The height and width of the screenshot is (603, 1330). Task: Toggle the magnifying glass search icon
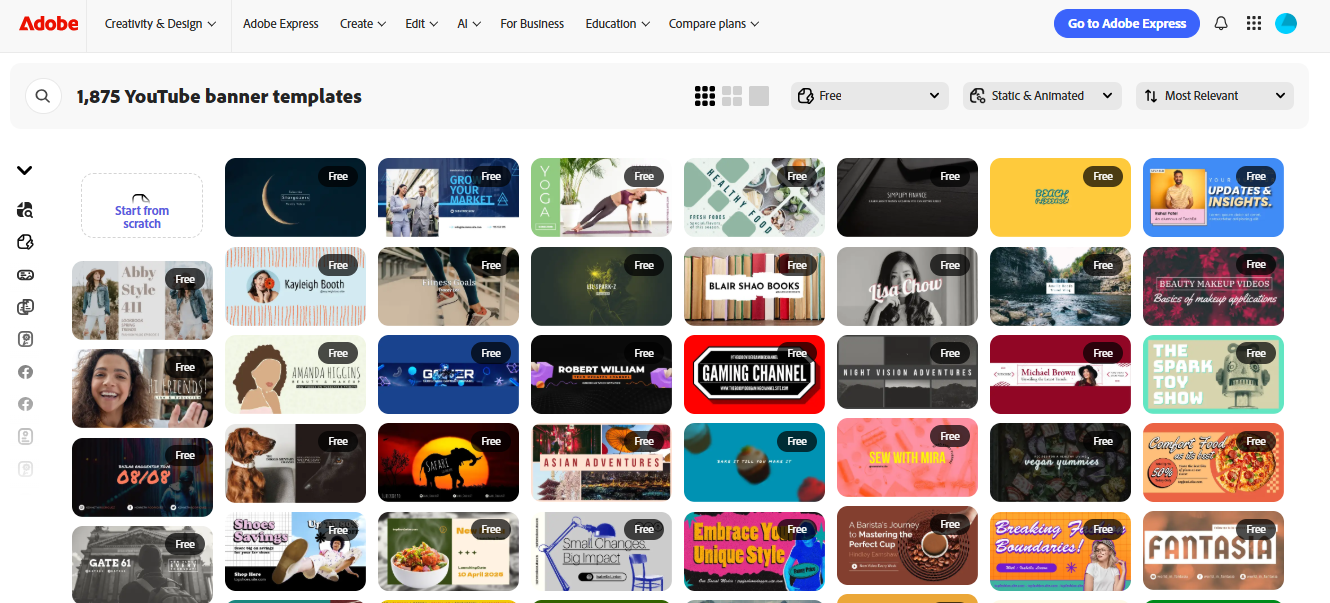coord(43,95)
